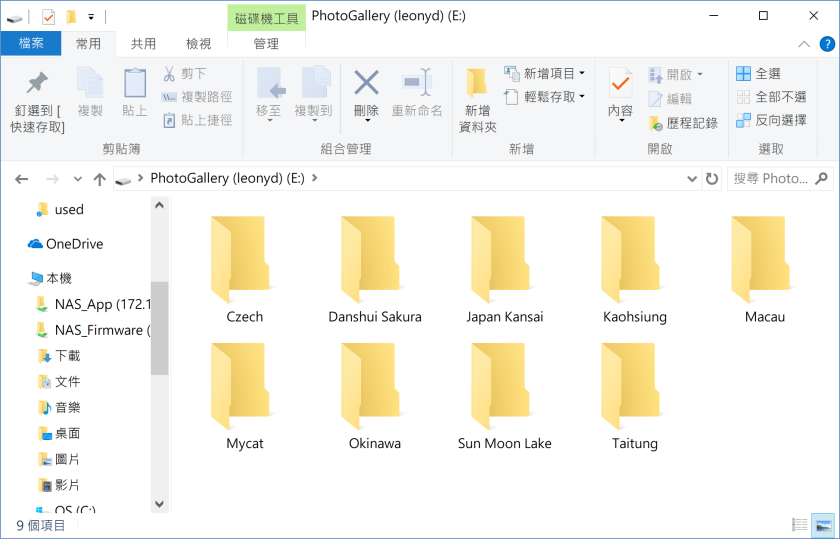This screenshot has width=840, height=539.
Task: Switch to details view in status bar
Action: coord(799,525)
